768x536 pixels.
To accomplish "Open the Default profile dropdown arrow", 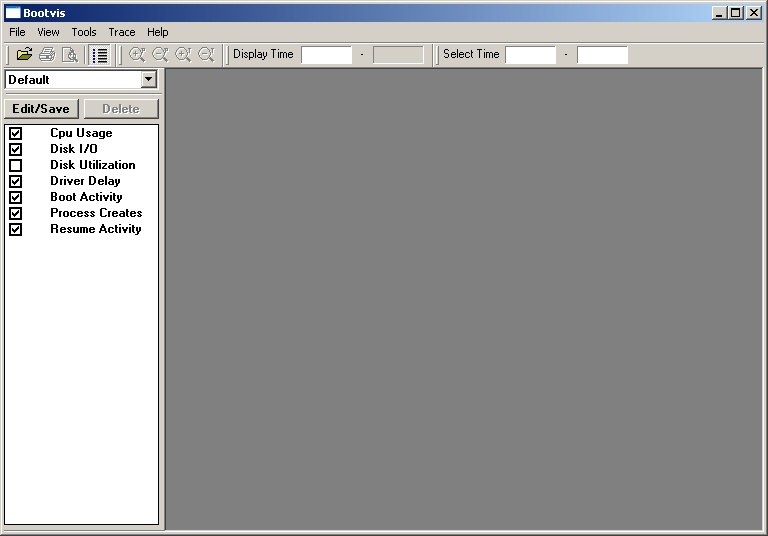I will coord(148,79).
